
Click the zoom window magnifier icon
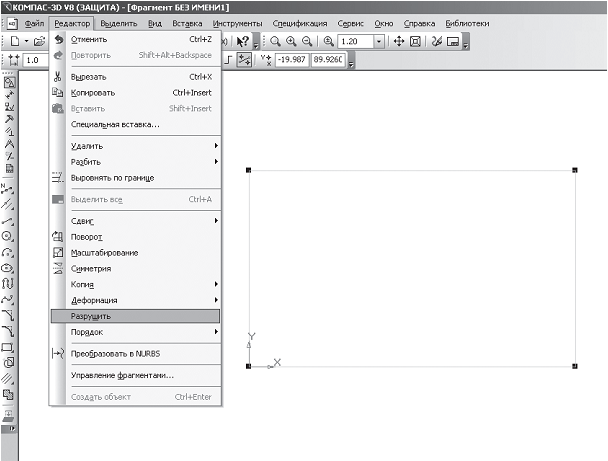coord(275,41)
